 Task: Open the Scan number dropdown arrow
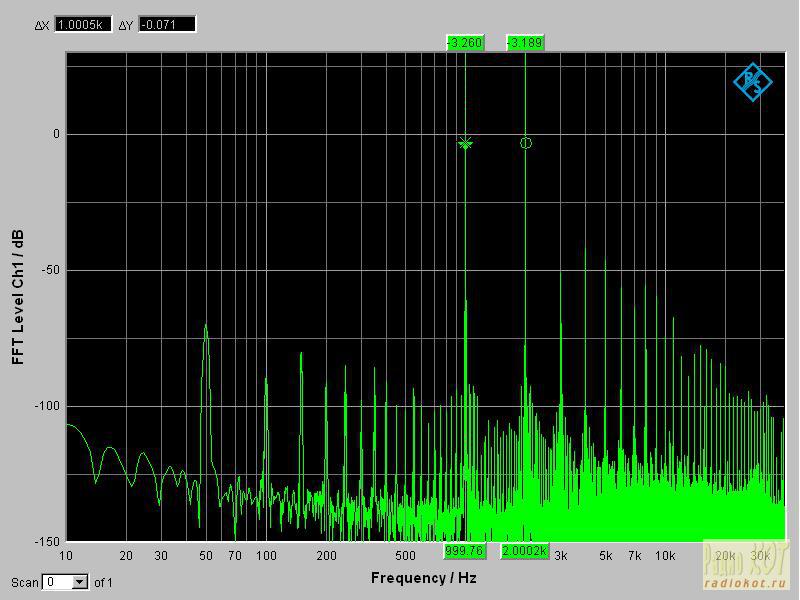[x=80, y=582]
